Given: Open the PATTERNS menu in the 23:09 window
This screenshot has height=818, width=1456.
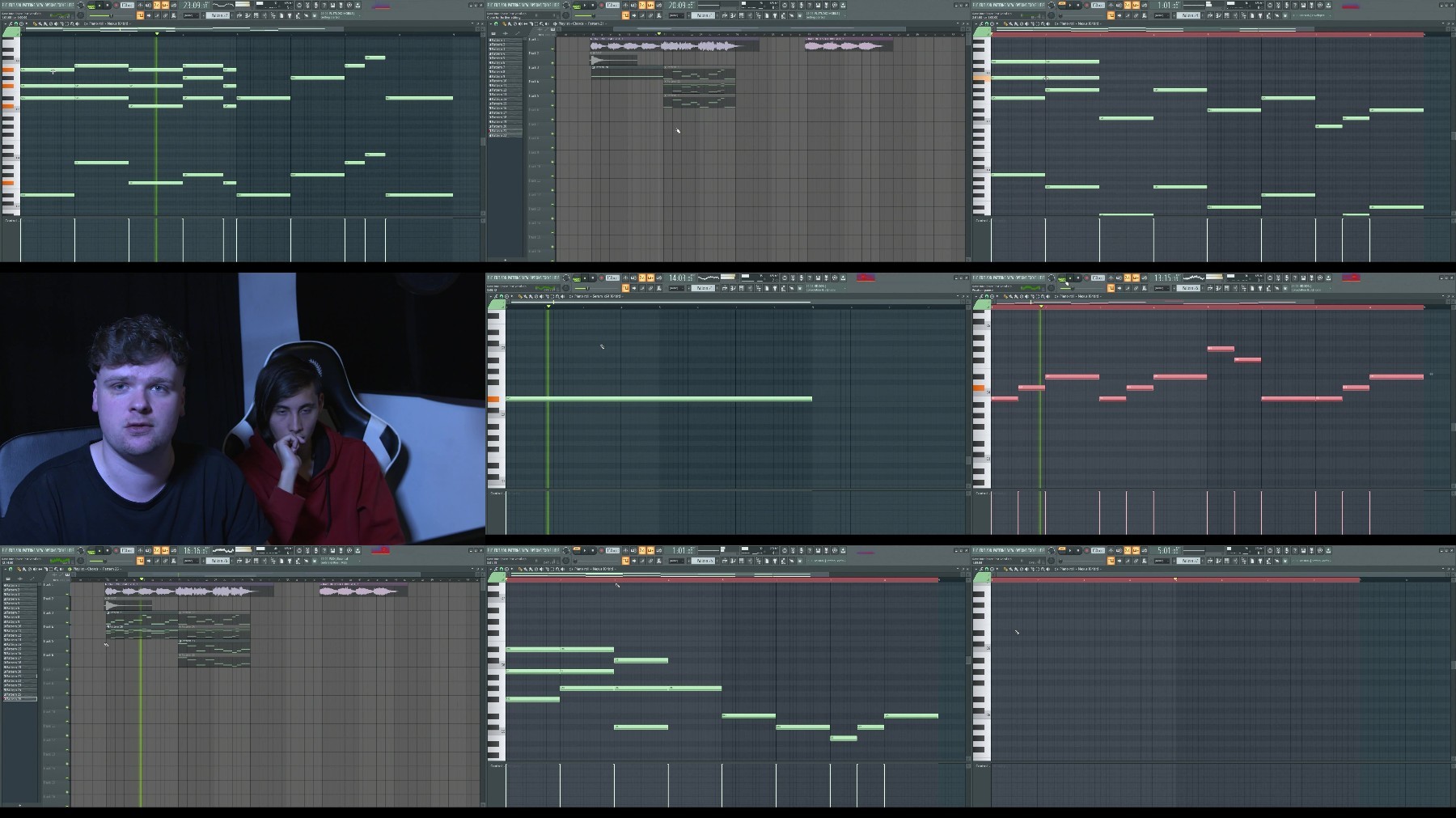Looking at the screenshot, I should pyautogui.click(x=28, y=5).
